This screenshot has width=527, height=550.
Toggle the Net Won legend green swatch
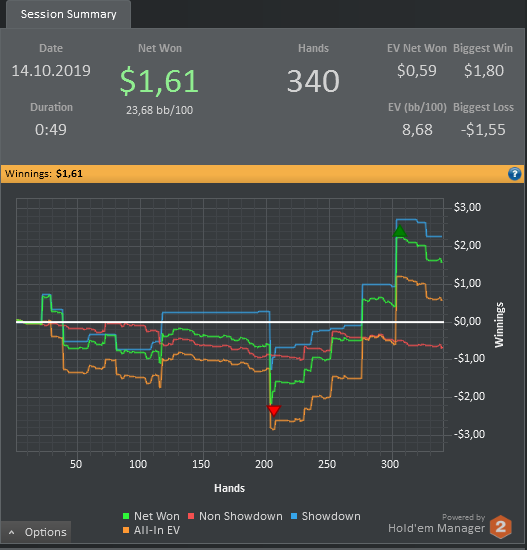[x=126, y=516]
